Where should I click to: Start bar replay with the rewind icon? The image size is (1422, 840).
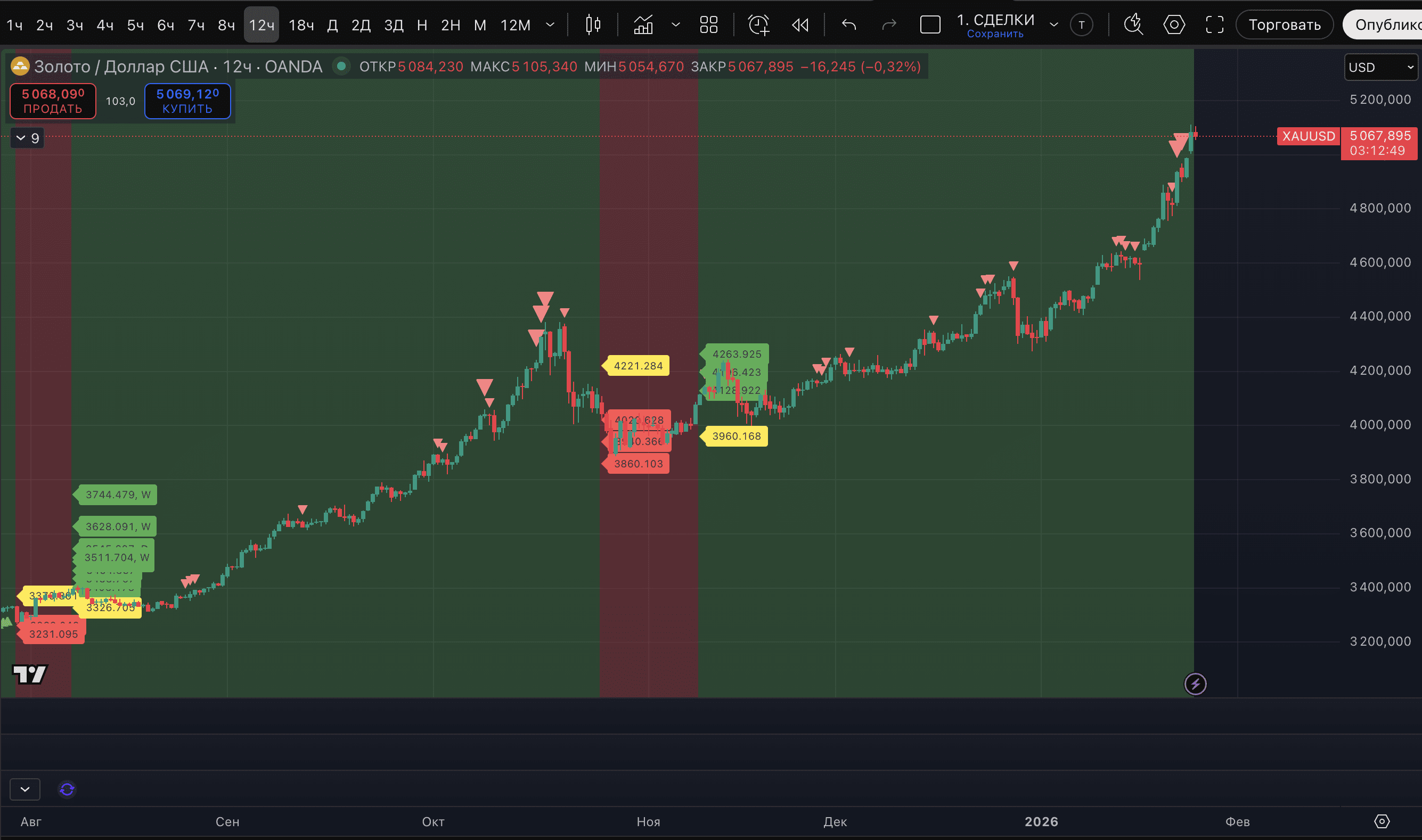[800, 25]
